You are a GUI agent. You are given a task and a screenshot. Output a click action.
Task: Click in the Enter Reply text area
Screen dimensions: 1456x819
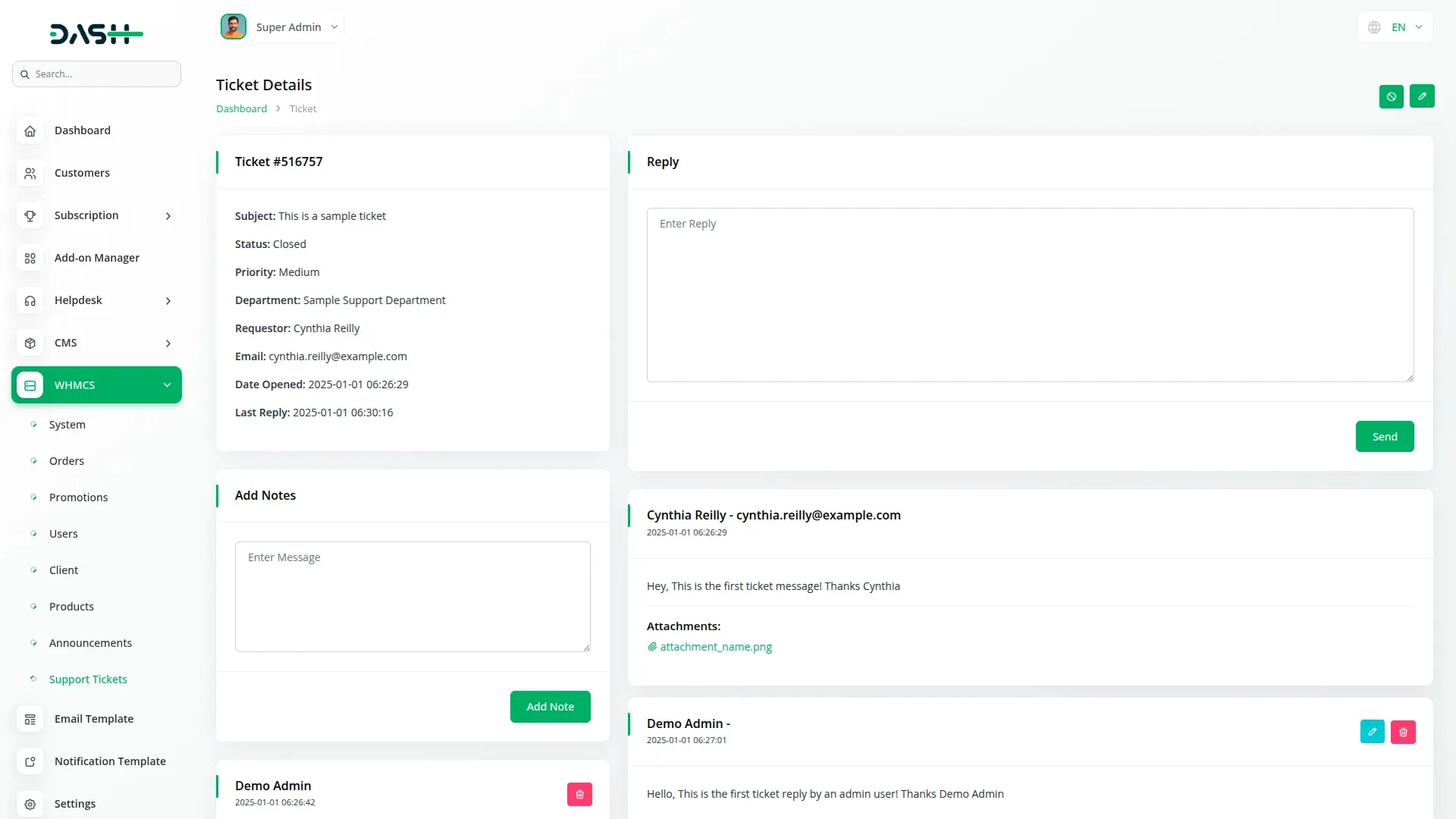tap(1029, 294)
